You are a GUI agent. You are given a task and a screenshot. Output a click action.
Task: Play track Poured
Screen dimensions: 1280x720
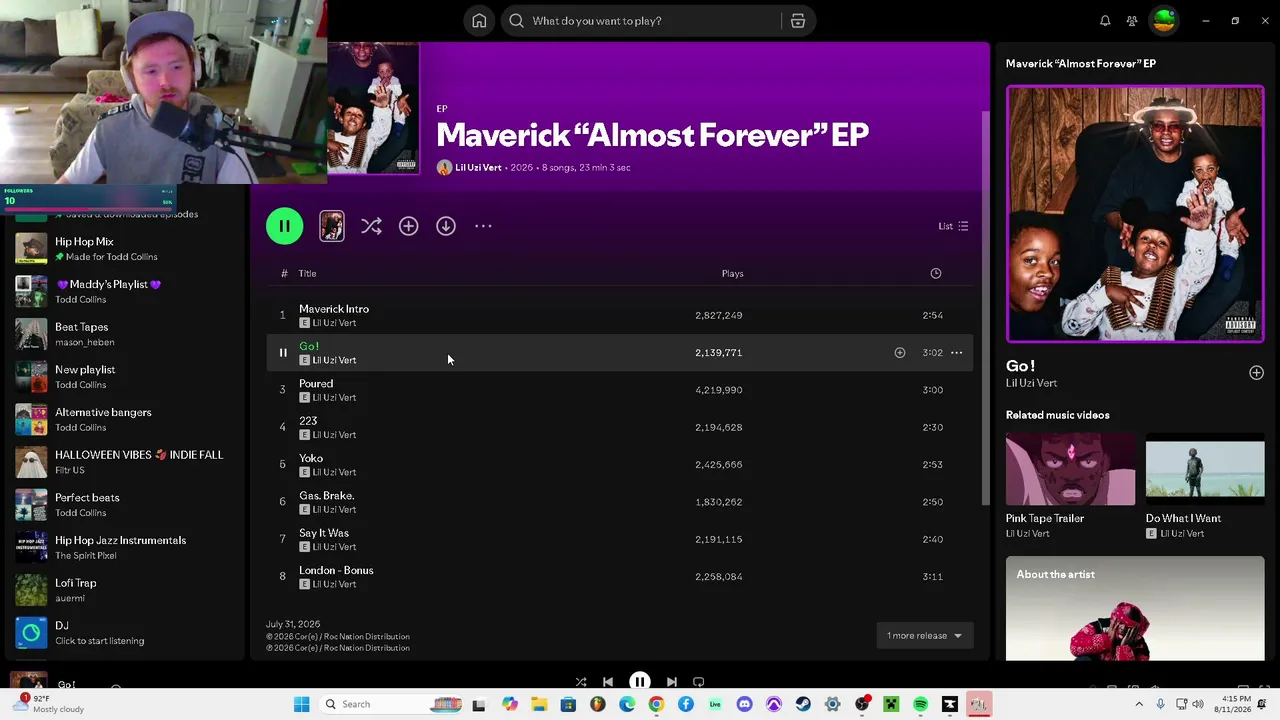316,384
